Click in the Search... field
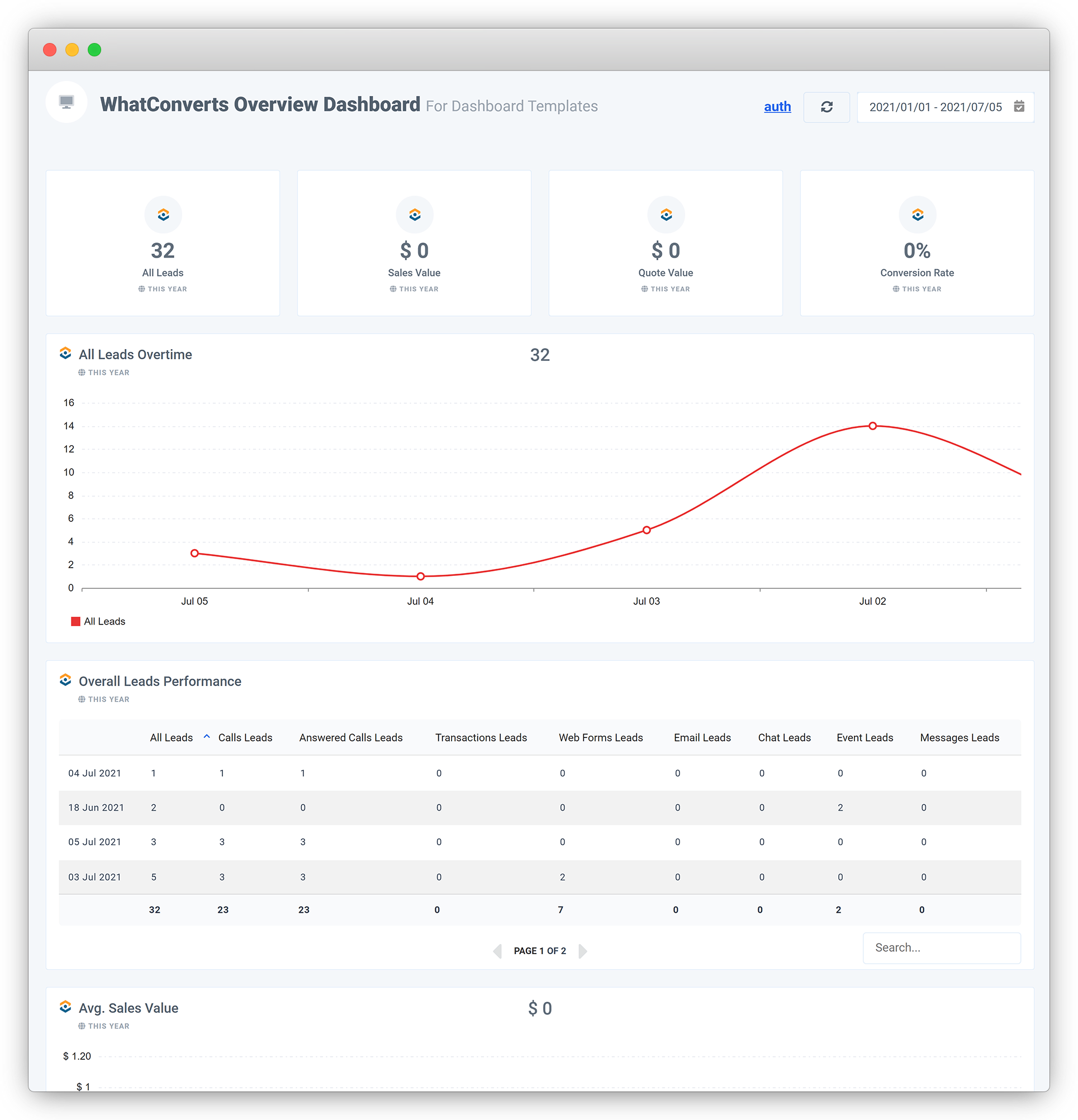Viewport: 1078px width, 1120px height. coord(942,948)
